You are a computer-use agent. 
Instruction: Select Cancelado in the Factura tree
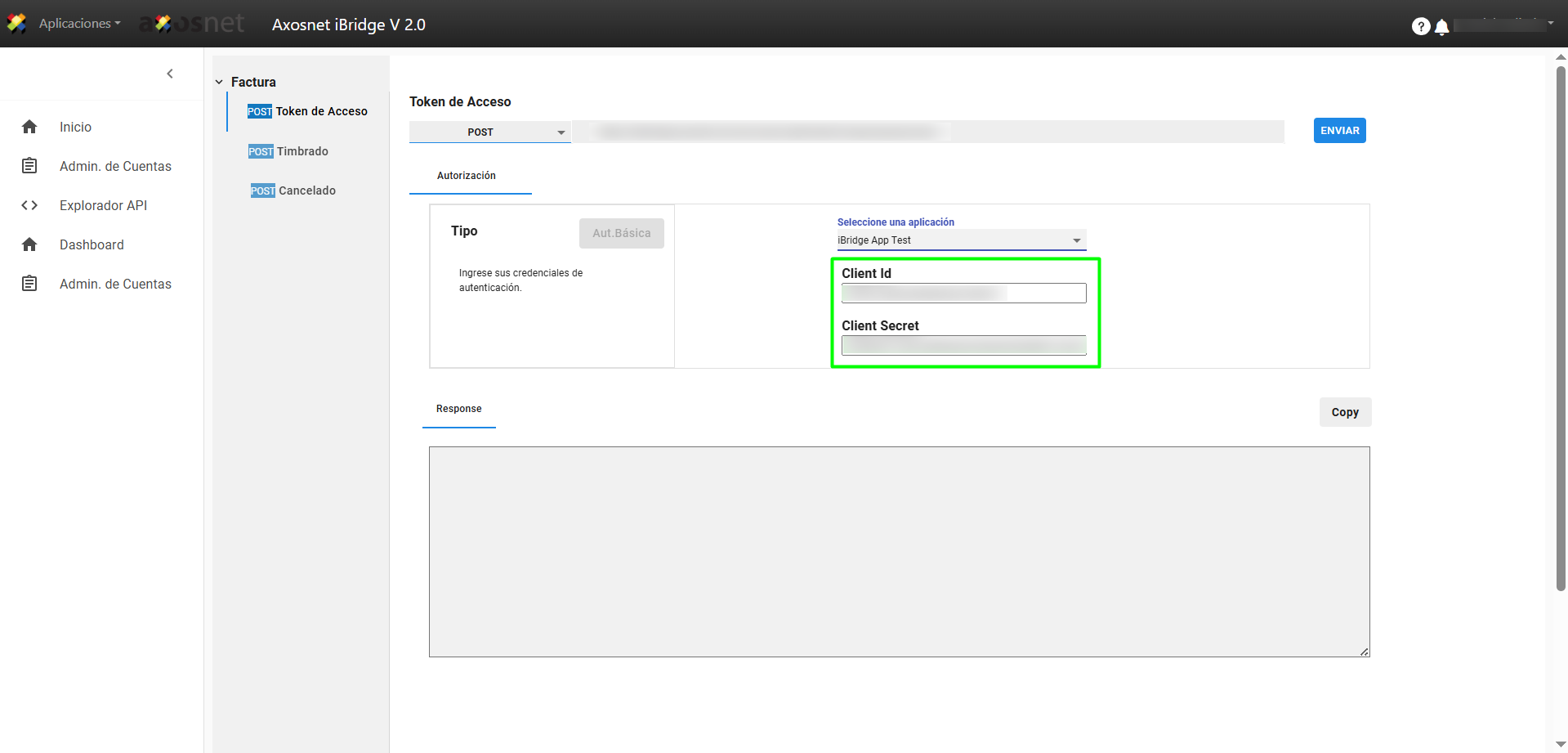tap(306, 190)
